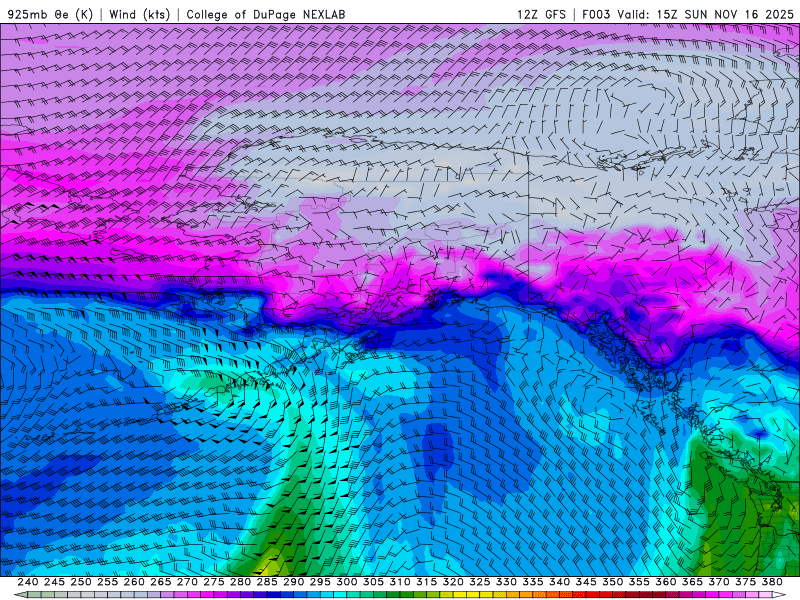Click 'Valid: 15Z SUN NOV 16 2025' text

705,14
